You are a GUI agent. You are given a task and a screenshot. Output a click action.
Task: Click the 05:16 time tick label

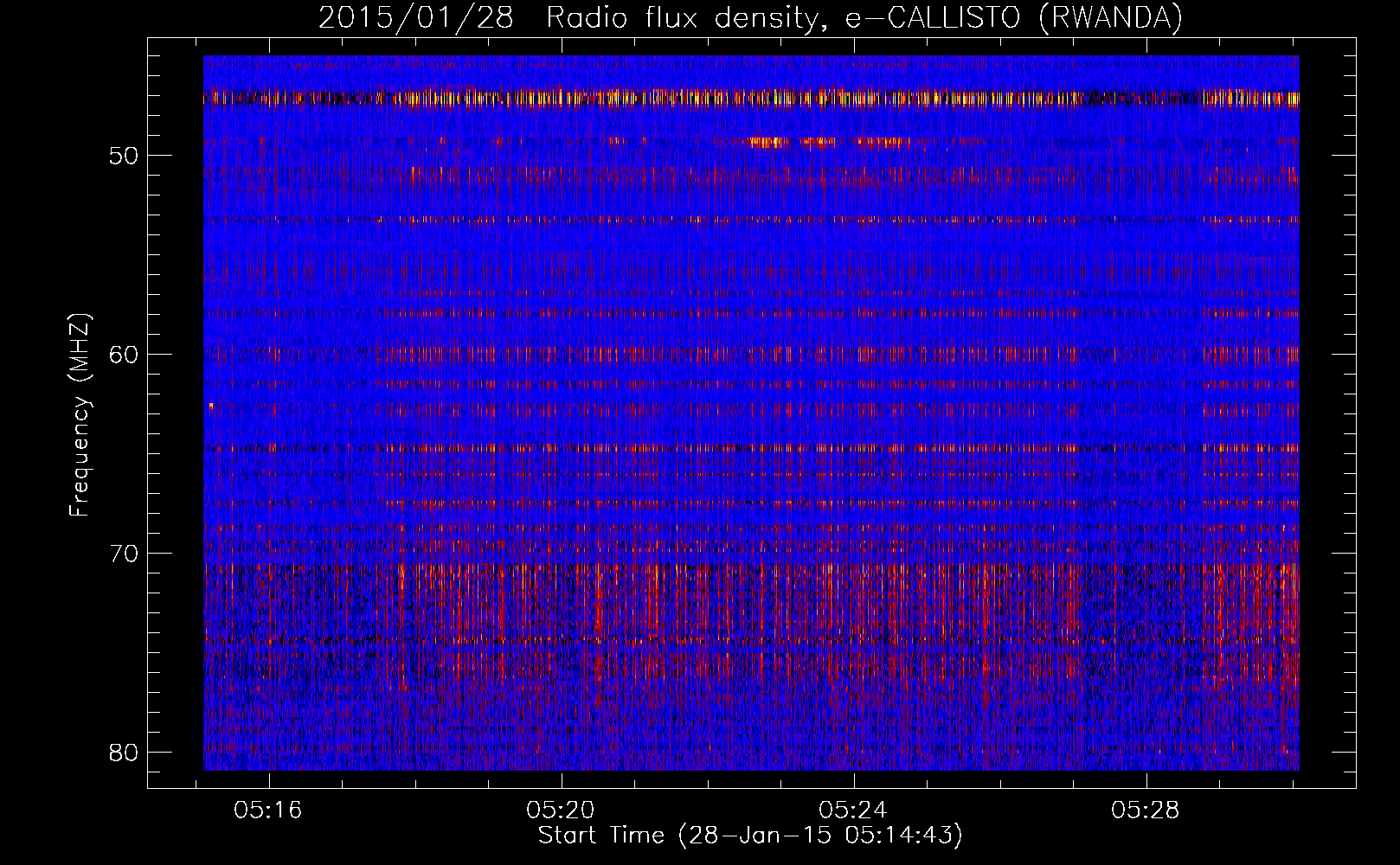click(268, 811)
